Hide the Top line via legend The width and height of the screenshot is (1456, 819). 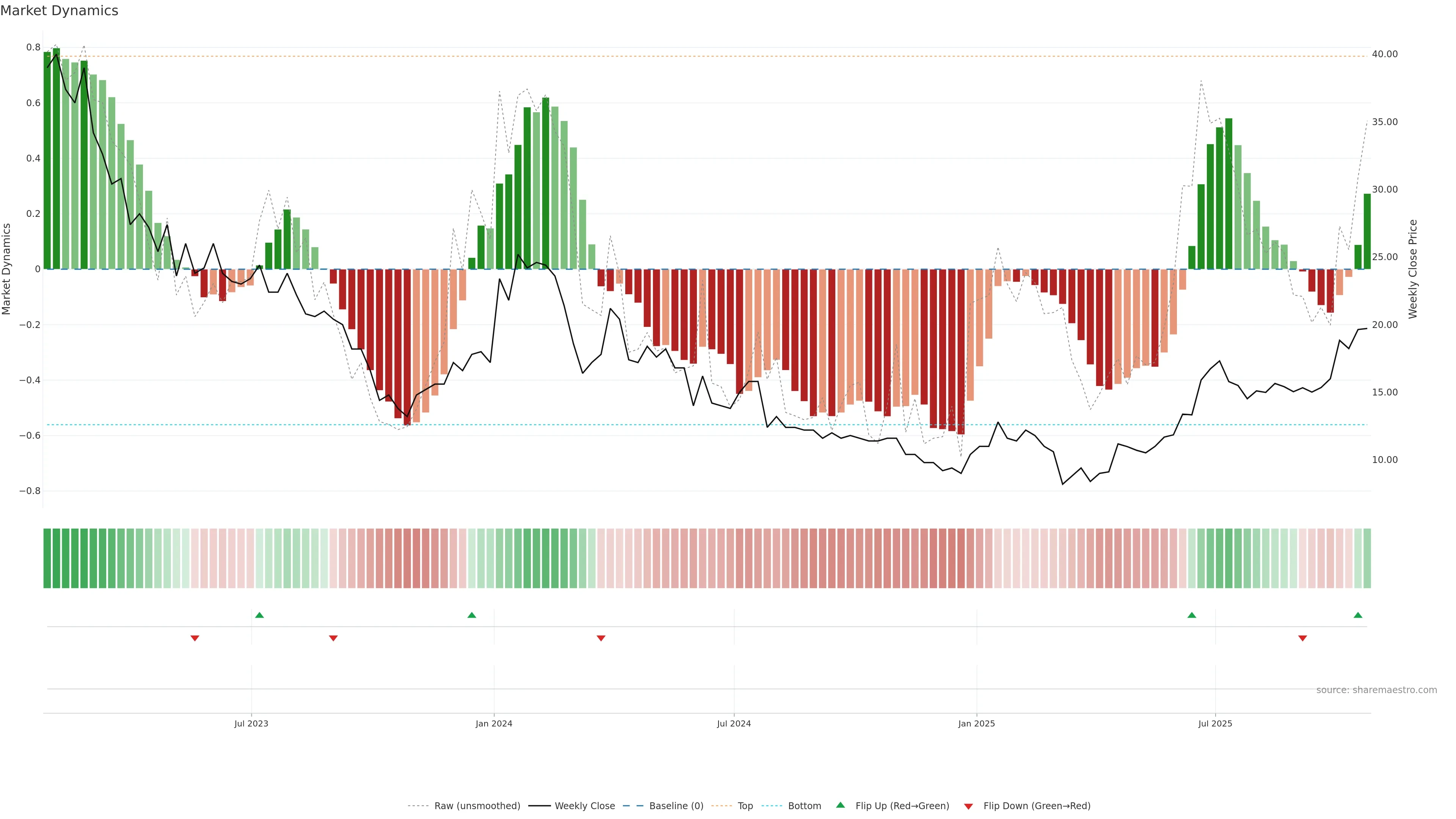[745, 805]
